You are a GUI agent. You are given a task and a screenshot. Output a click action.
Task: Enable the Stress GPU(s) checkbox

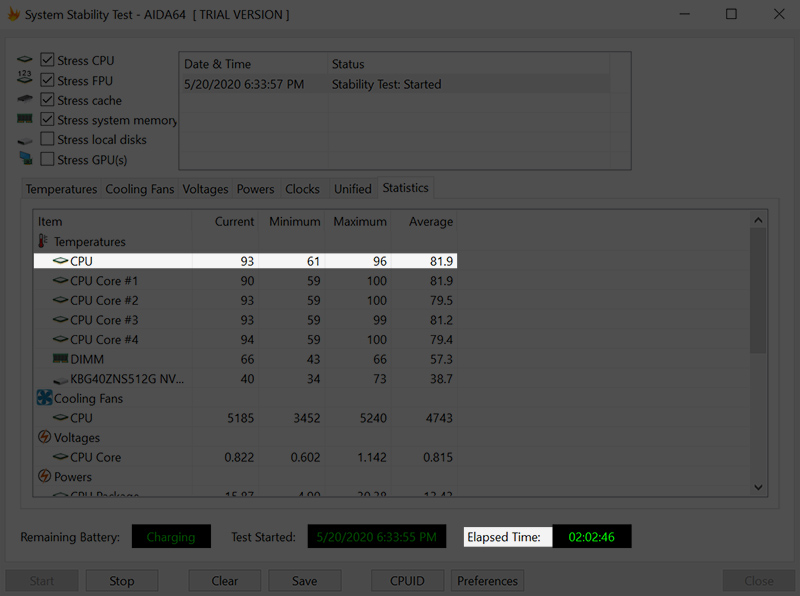(47, 159)
